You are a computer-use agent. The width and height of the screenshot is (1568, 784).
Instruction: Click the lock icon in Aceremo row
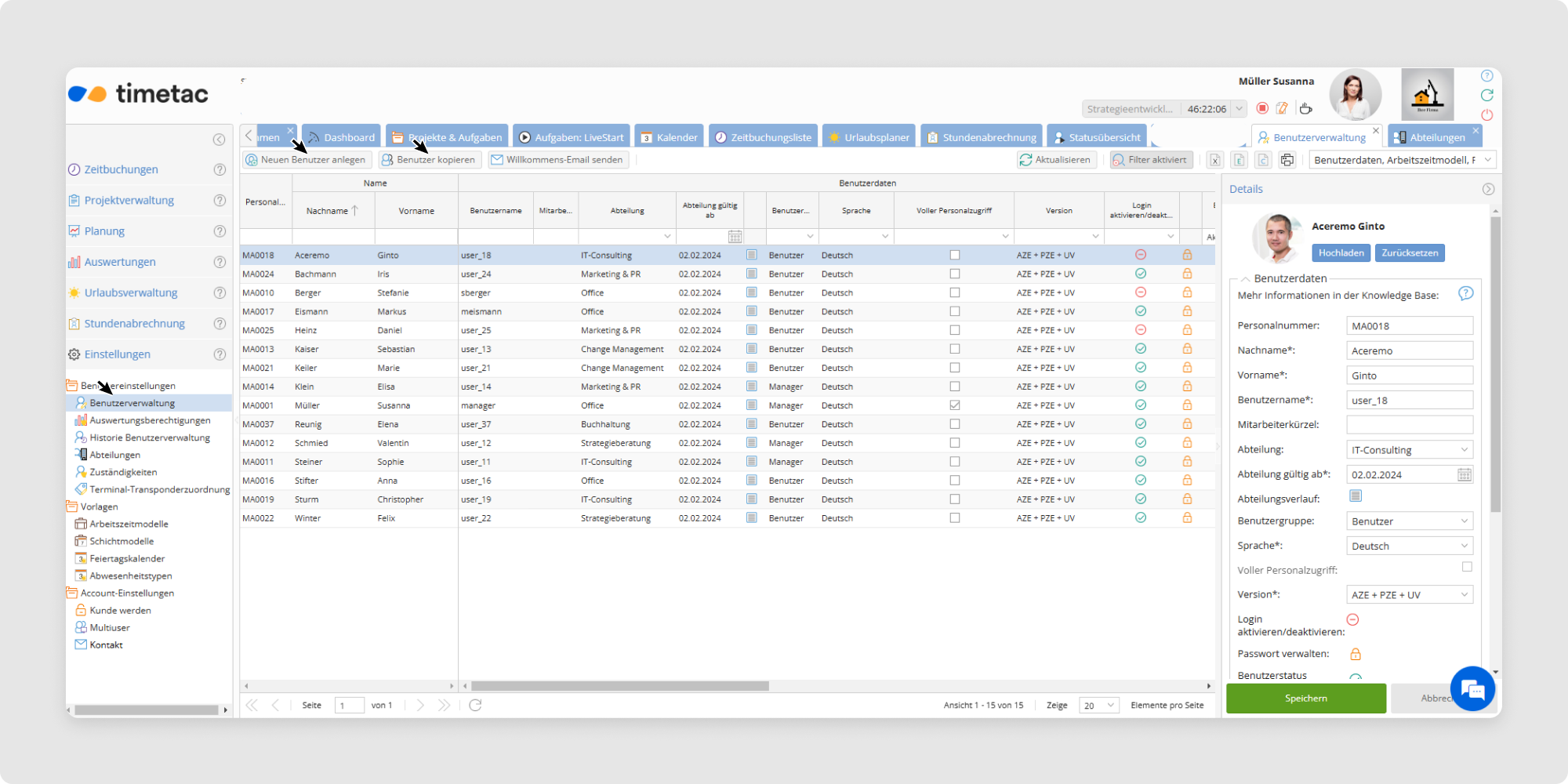point(1187,255)
